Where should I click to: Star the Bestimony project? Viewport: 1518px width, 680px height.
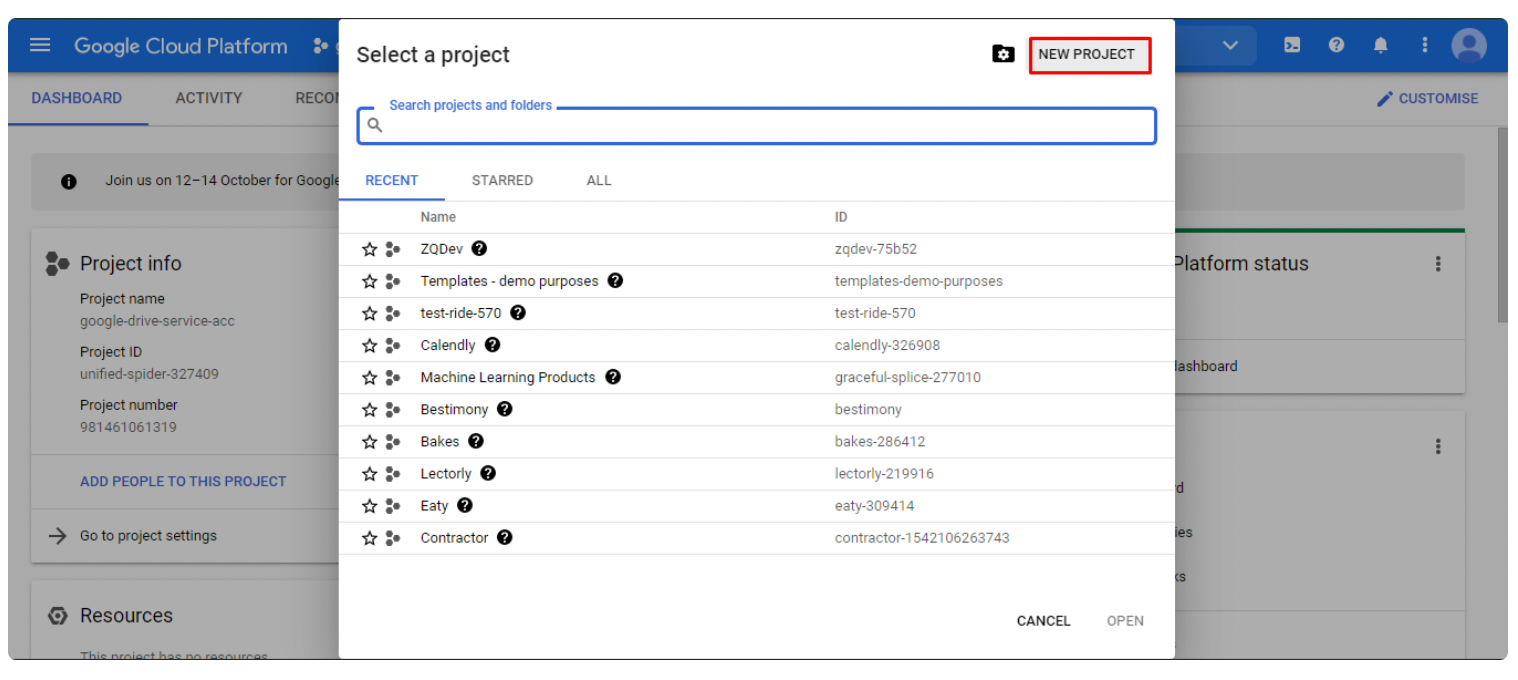point(369,409)
